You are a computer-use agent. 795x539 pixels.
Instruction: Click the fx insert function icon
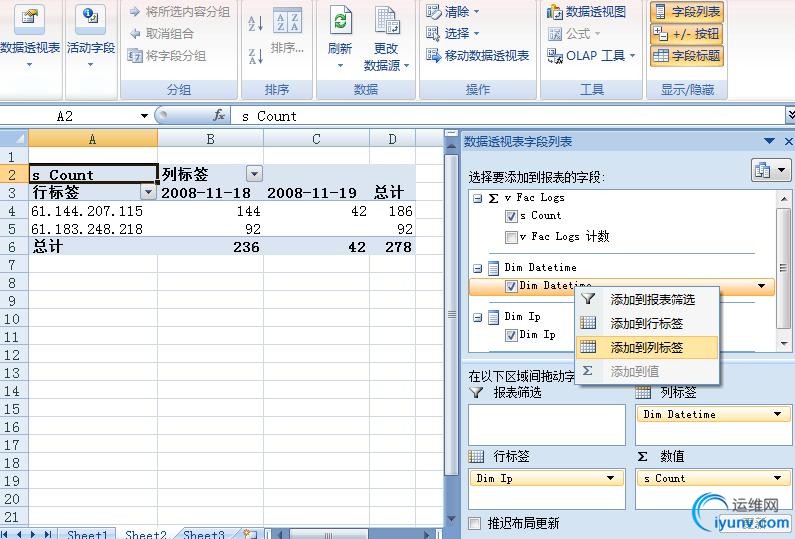coord(219,116)
